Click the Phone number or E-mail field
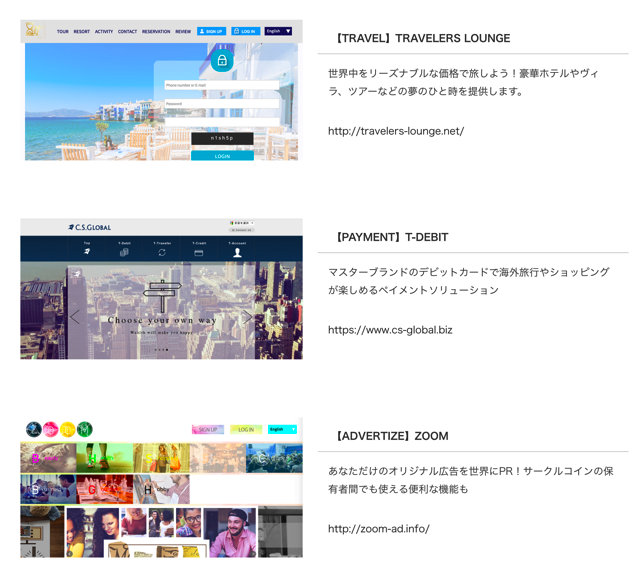 pyautogui.click(x=222, y=85)
